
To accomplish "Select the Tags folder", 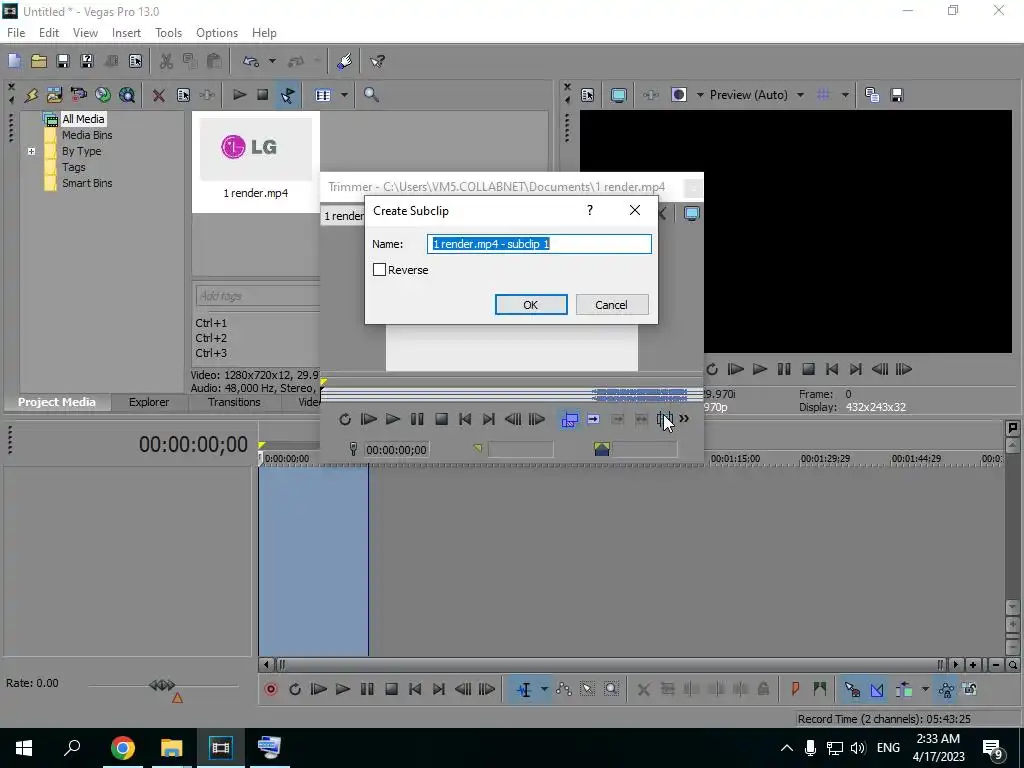I will click(x=74, y=167).
